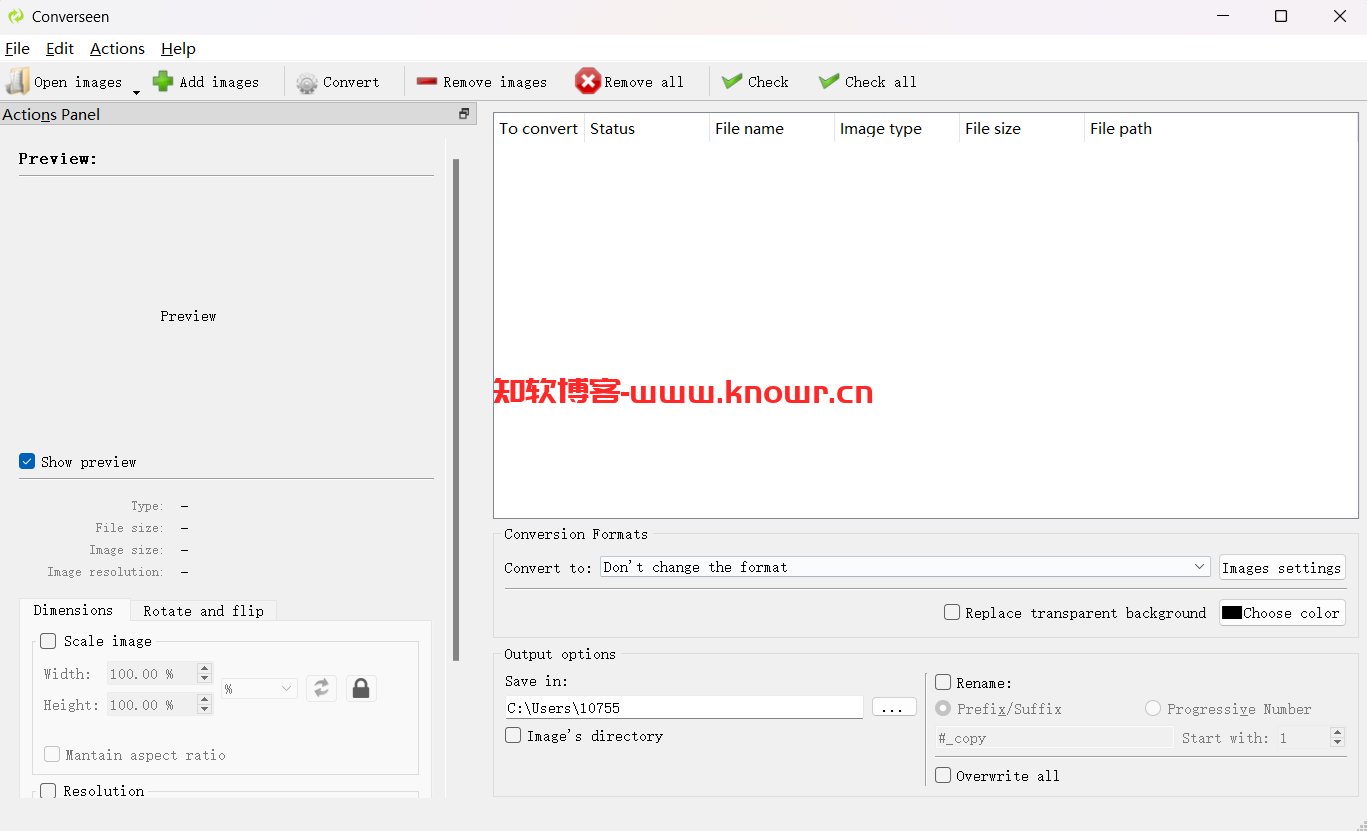Click the Save in path field
Viewport: 1367px width, 831px height.
684,707
